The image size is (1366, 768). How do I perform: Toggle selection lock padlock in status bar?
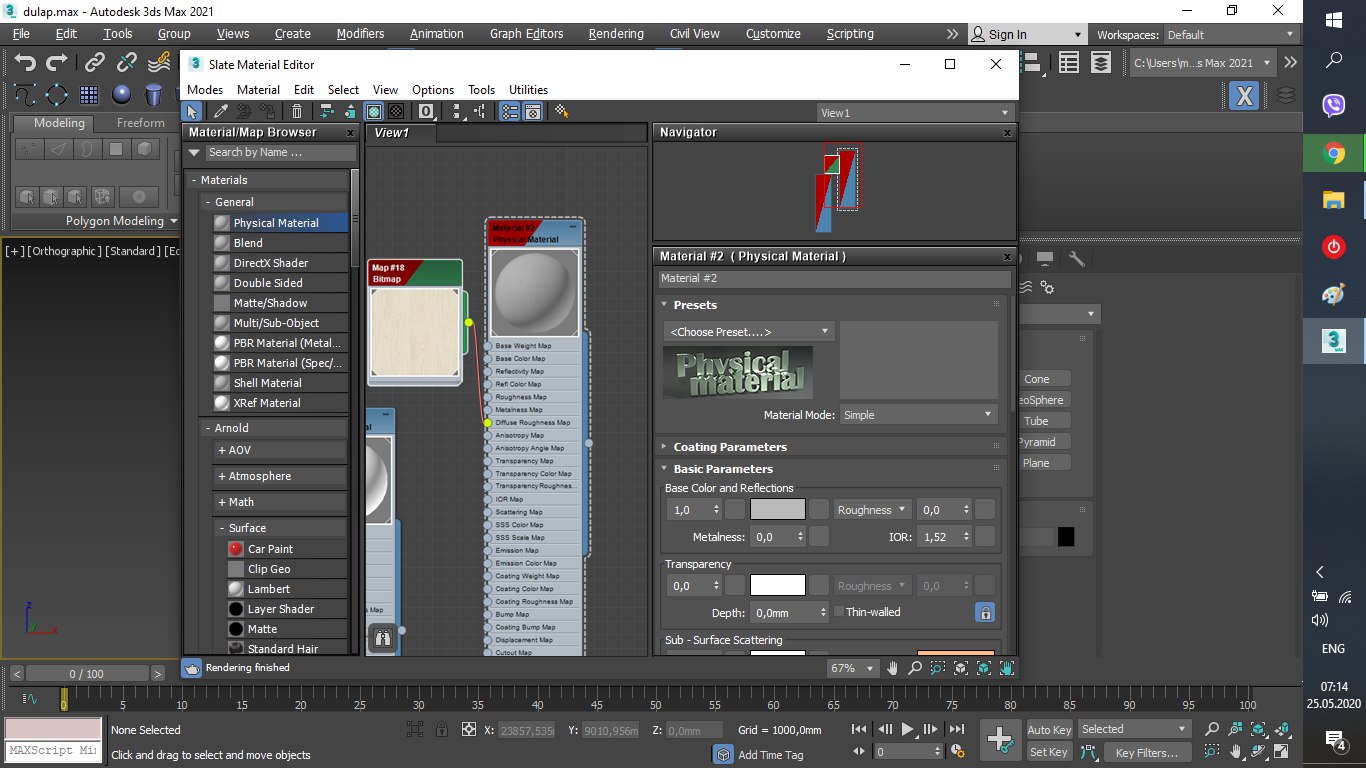point(442,730)
